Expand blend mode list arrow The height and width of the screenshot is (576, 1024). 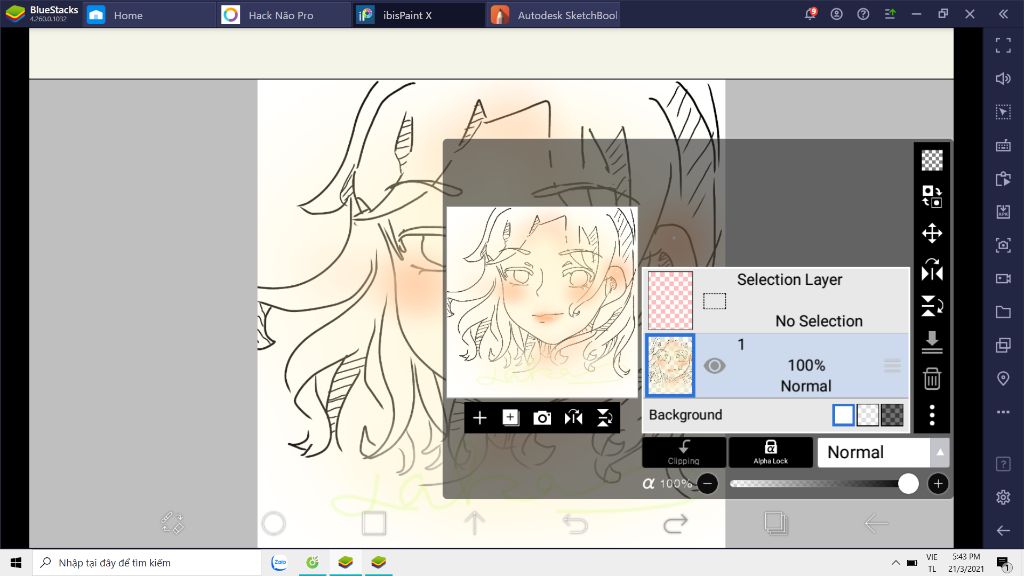pos(940,452)
